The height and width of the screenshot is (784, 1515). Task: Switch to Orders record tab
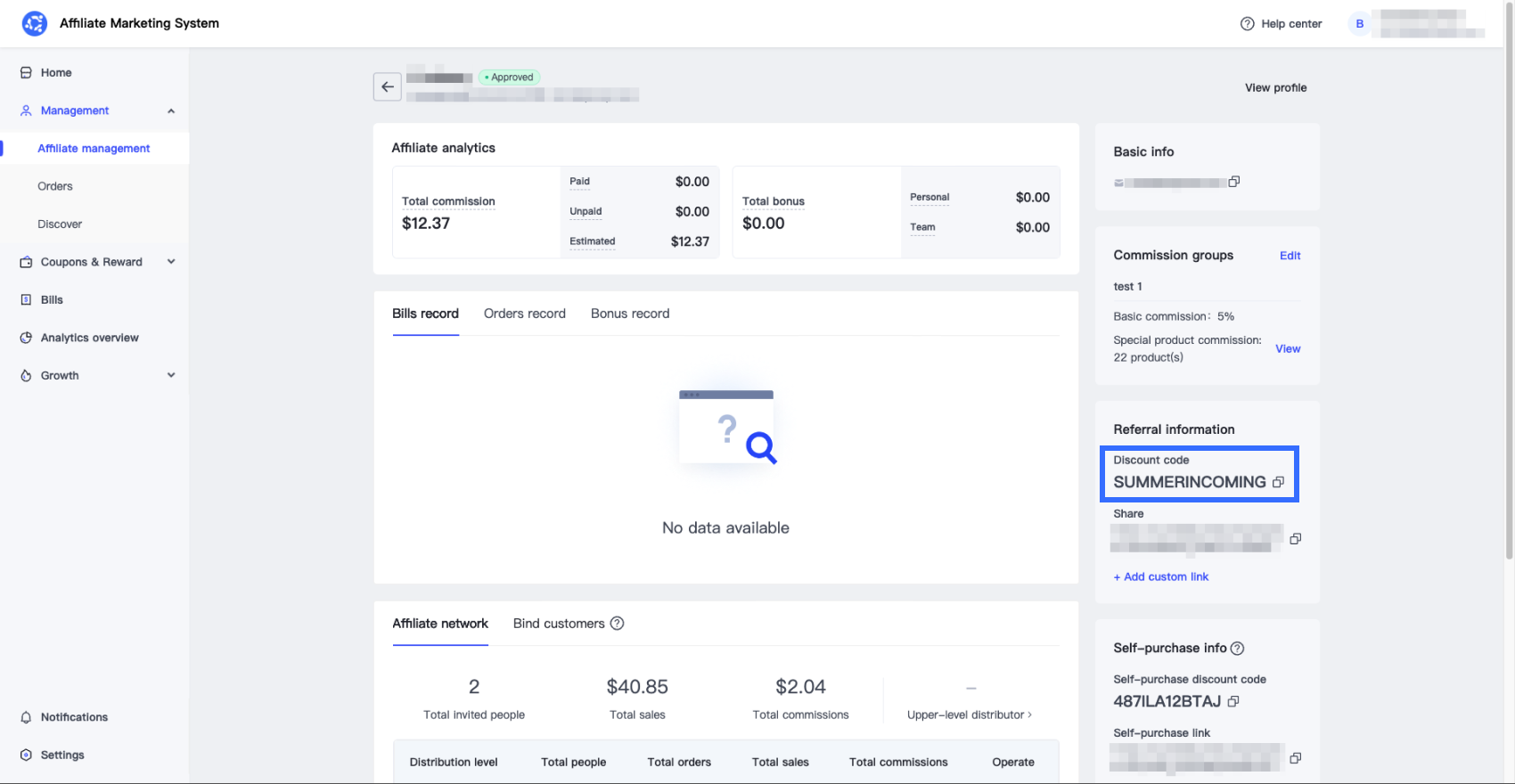(x=524, y=314)
